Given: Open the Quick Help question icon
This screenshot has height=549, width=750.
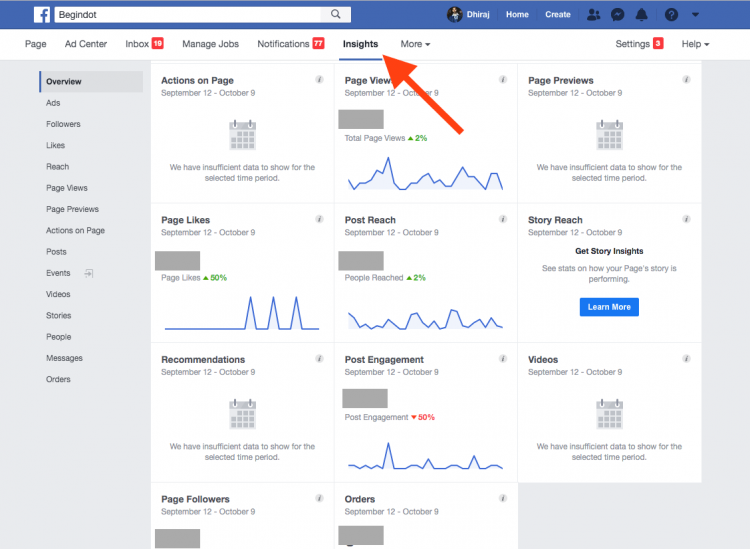Looking at the screenshot, I should point(671,15).
